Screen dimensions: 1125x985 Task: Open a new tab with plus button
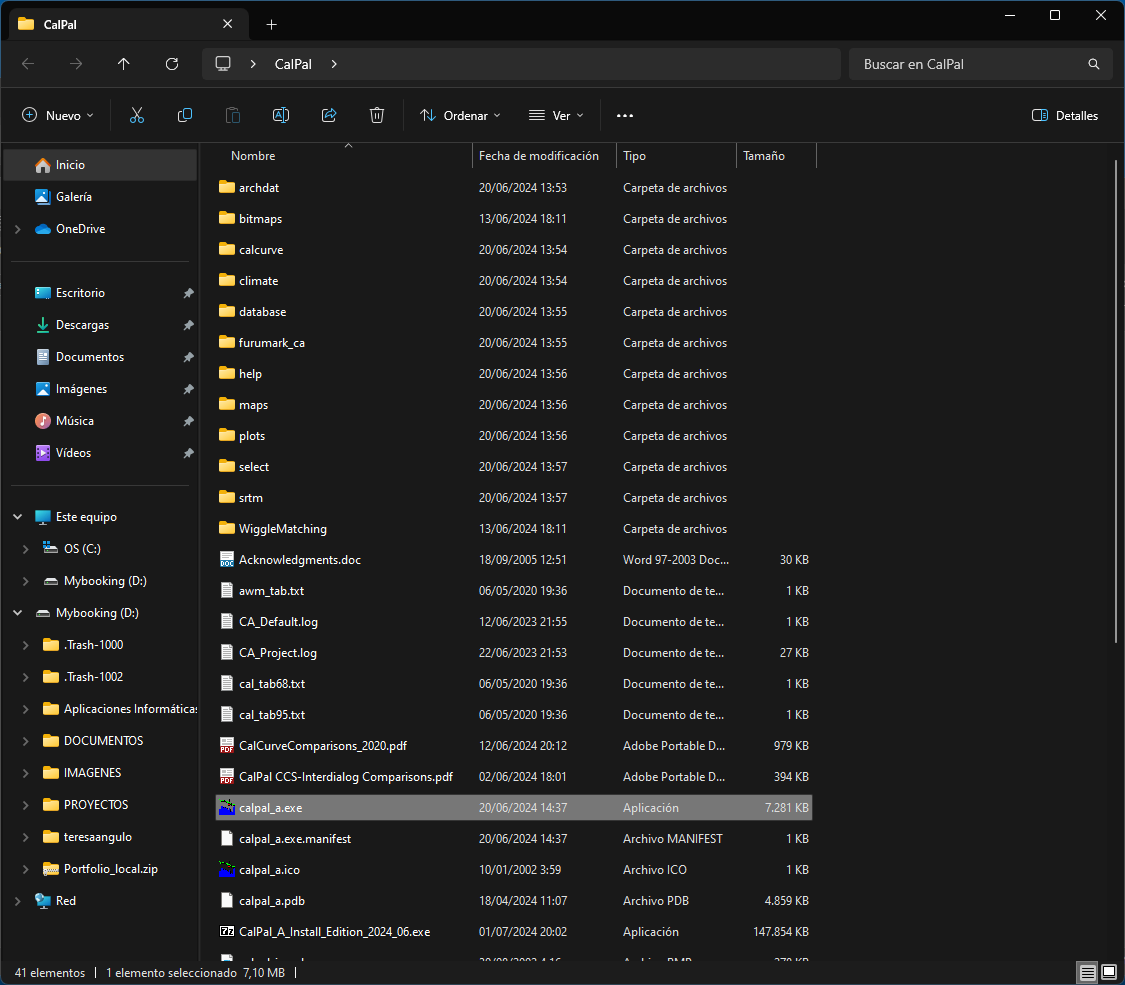coord(271,24)
